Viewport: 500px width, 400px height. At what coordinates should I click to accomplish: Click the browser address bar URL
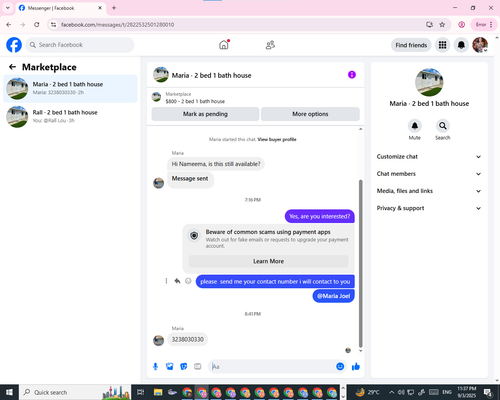tap(117, 25)
